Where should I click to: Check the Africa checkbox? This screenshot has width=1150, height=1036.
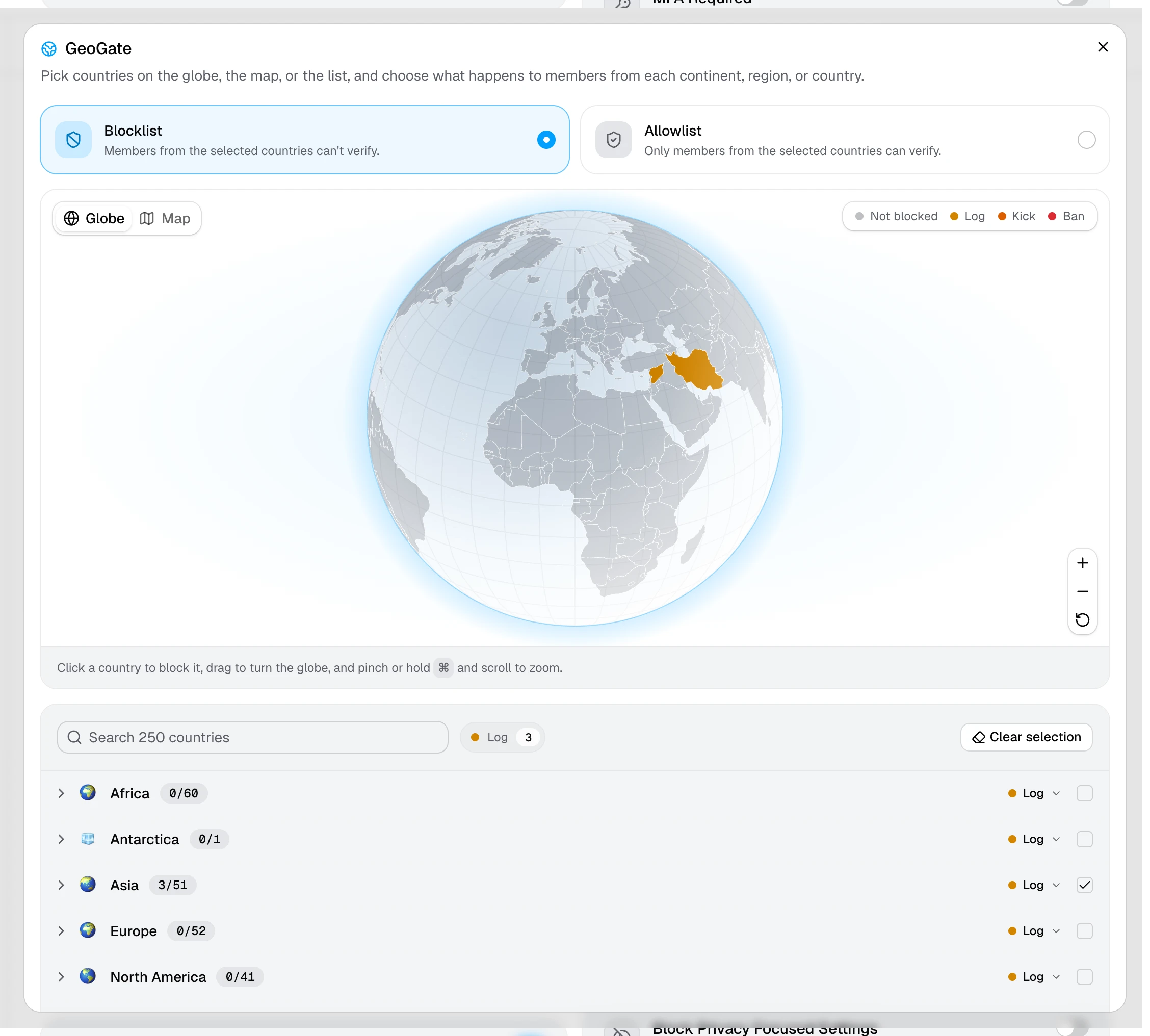(x=1085, y=793)
